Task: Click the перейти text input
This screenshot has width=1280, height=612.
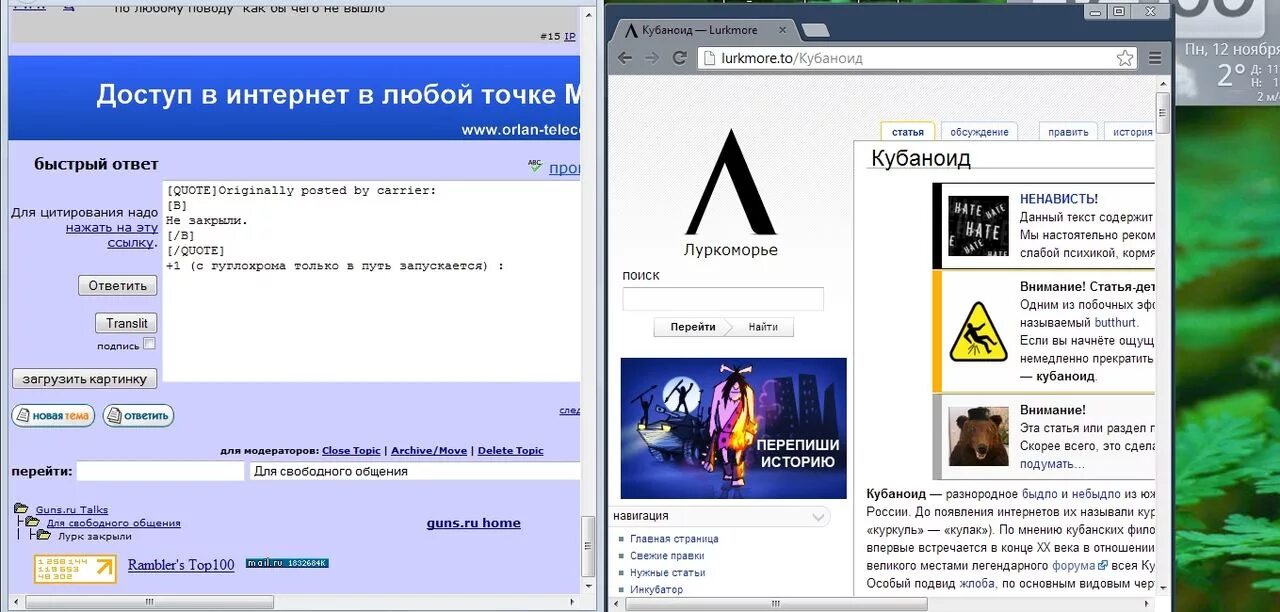Action: [x=161, y=471]
